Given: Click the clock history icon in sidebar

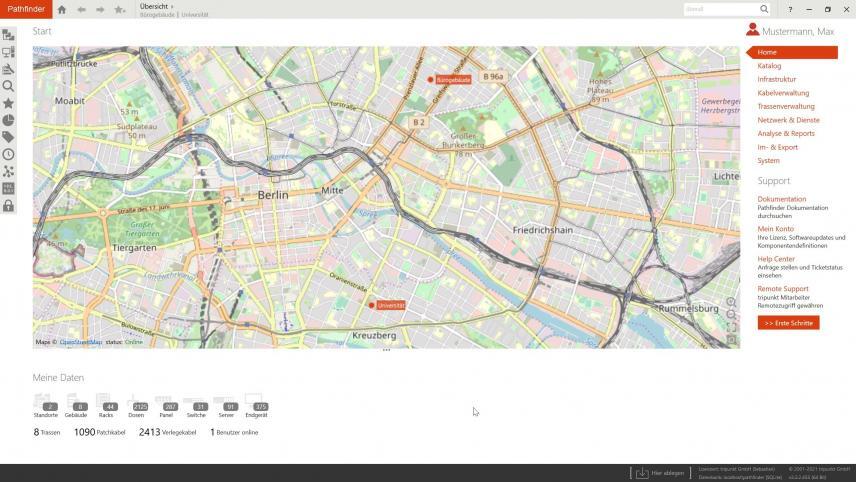Looking at the screenshot, I should [x=8, y=154].
